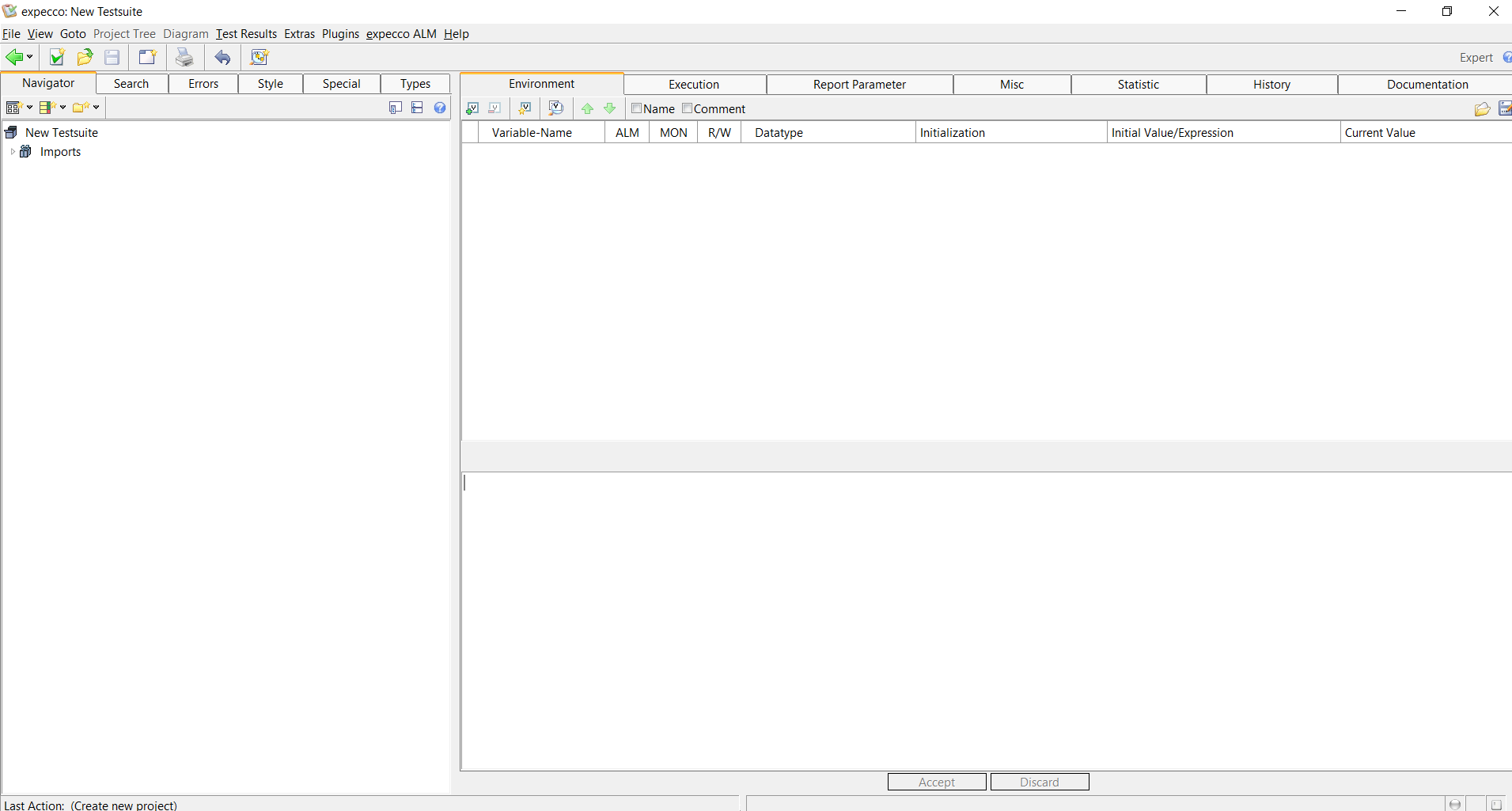This screenshot has height=811, width=1512.
Task: Click the Datatype column header
Action: click(828, 133)
